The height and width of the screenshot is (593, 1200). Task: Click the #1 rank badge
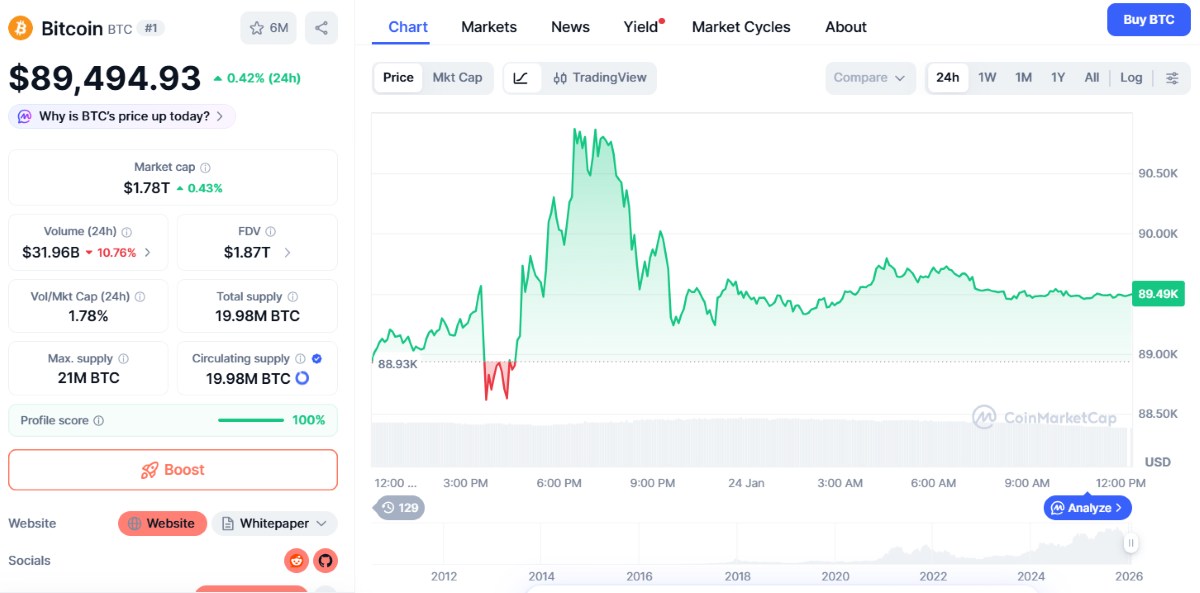click(151, 28)
